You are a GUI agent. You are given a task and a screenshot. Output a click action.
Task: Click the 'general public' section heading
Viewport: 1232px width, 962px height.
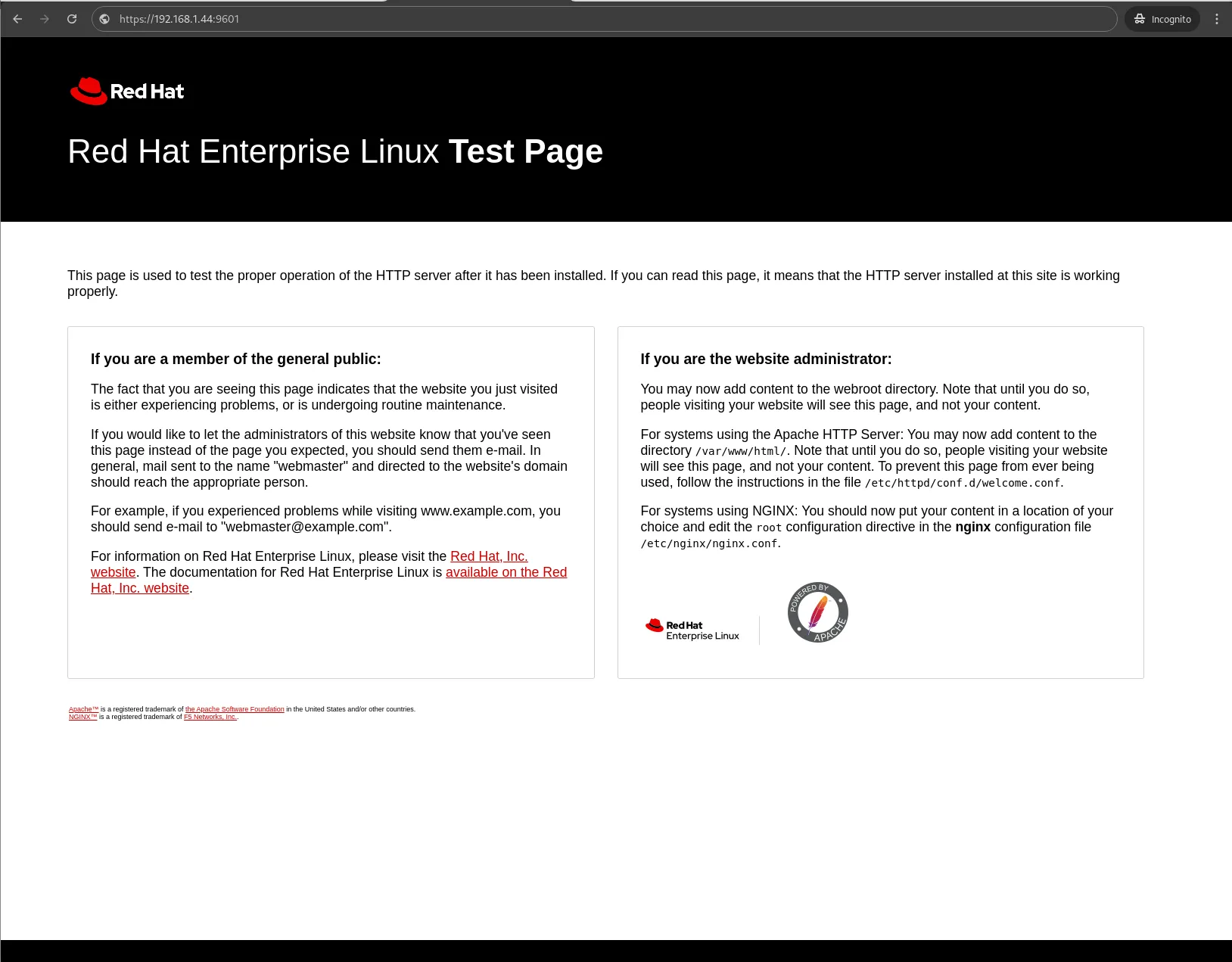[236, 359]
